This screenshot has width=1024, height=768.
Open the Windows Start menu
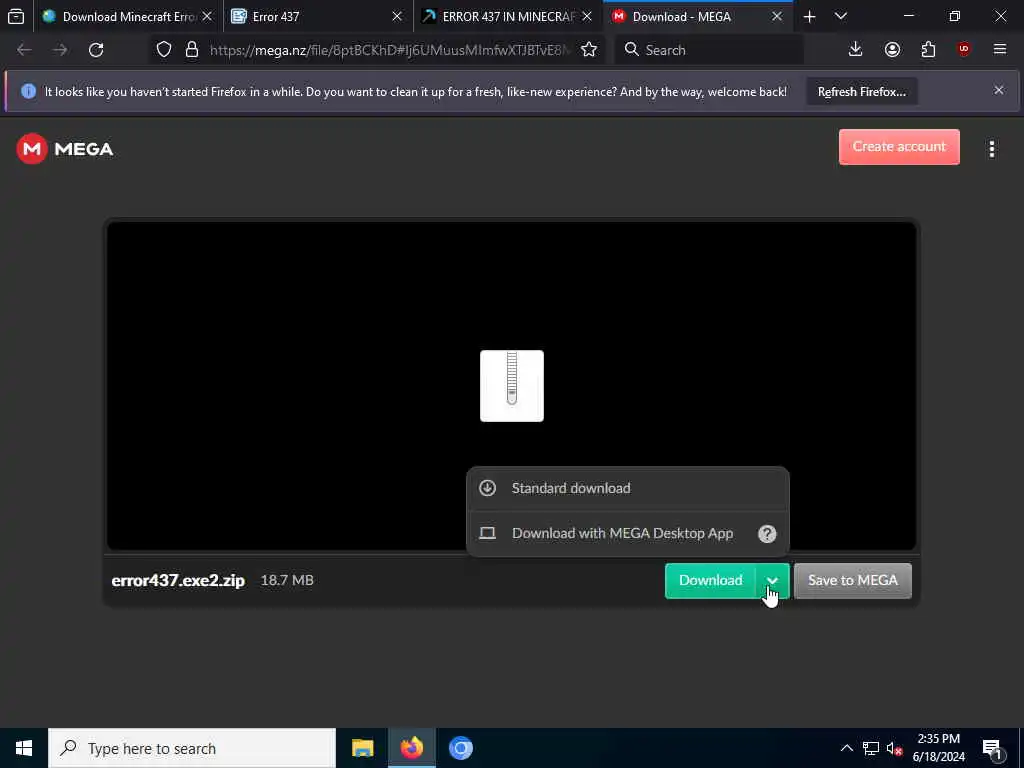(24, 748)
